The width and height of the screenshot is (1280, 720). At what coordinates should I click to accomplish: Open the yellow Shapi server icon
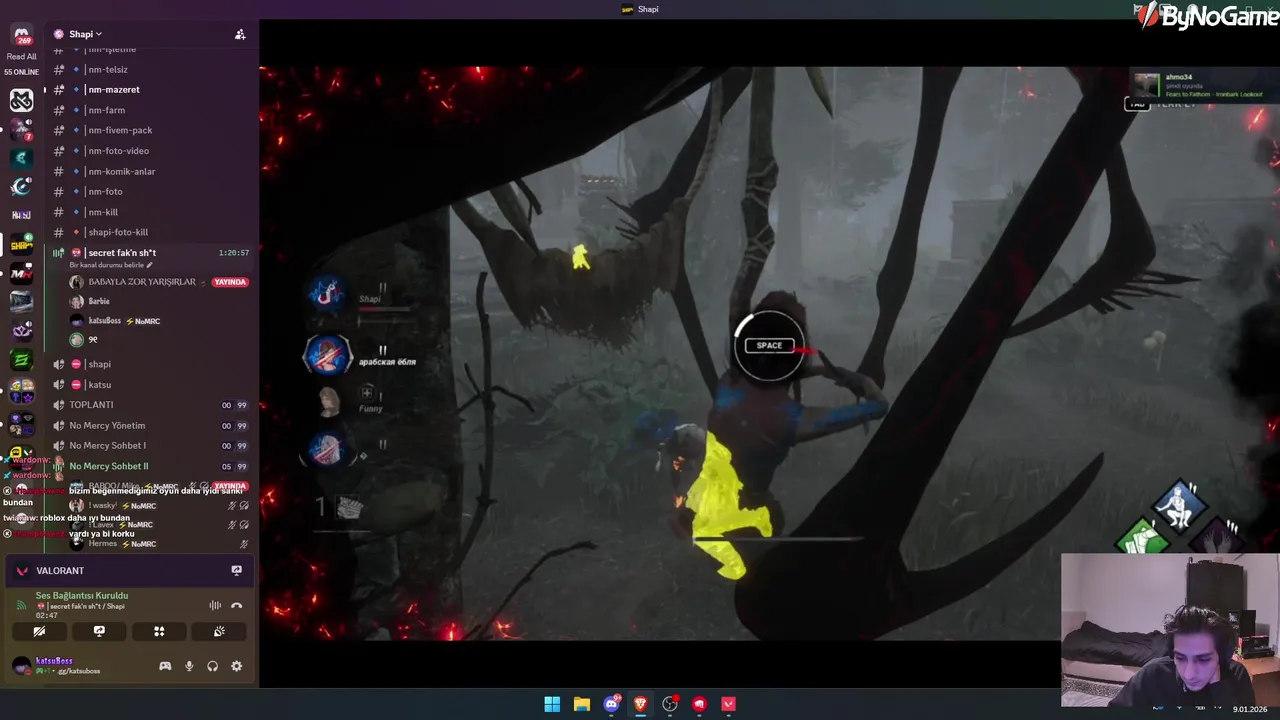(21, 244)
